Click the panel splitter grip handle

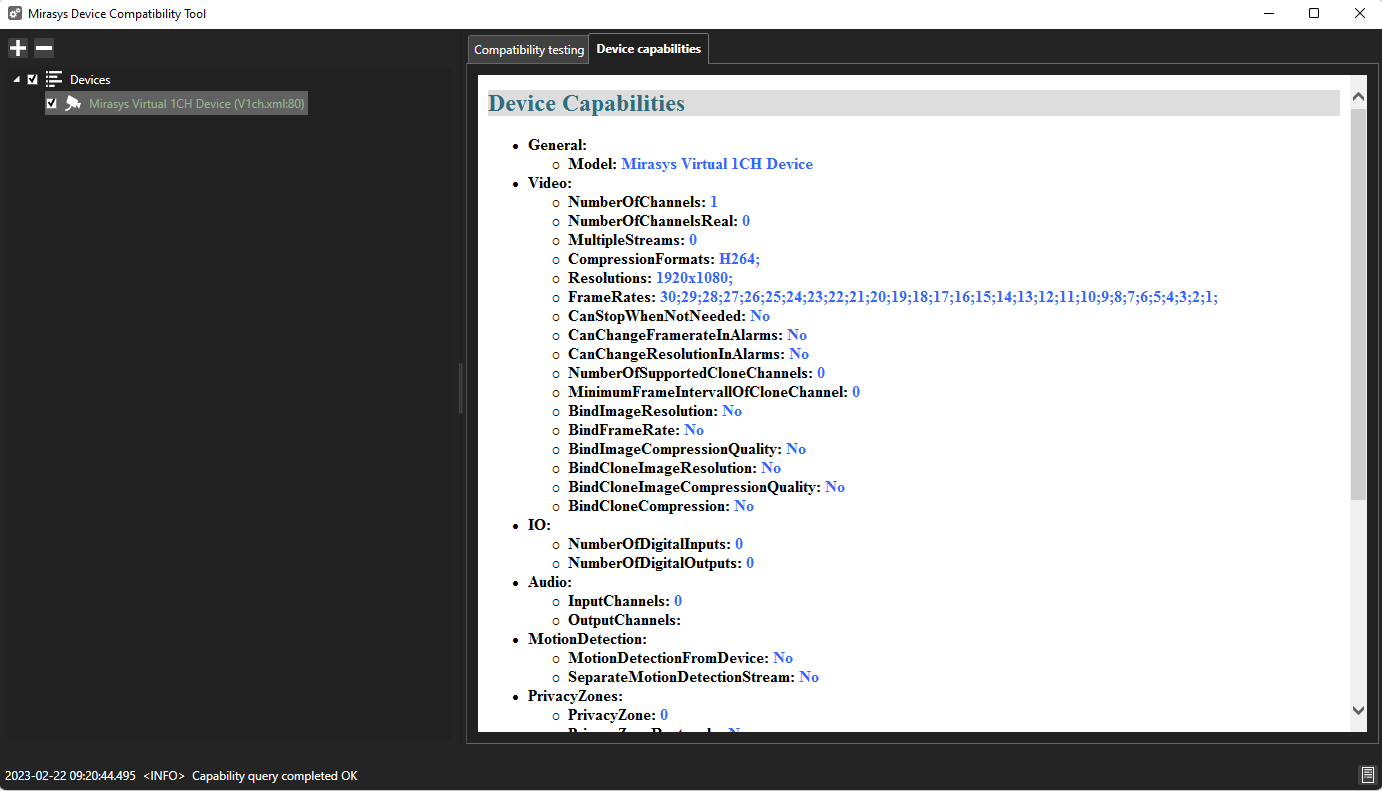(x=461, y=389)
